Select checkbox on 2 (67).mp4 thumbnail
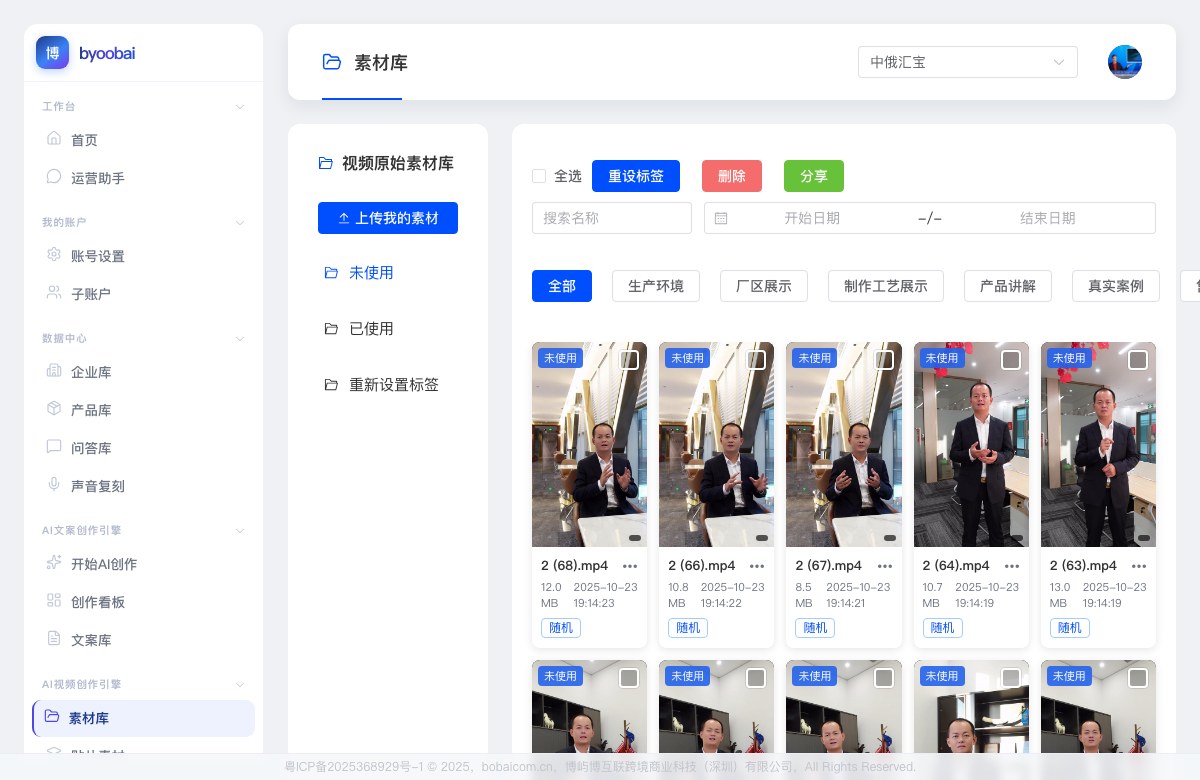The height and width of the screenshot is (780, 1200). 884,360
